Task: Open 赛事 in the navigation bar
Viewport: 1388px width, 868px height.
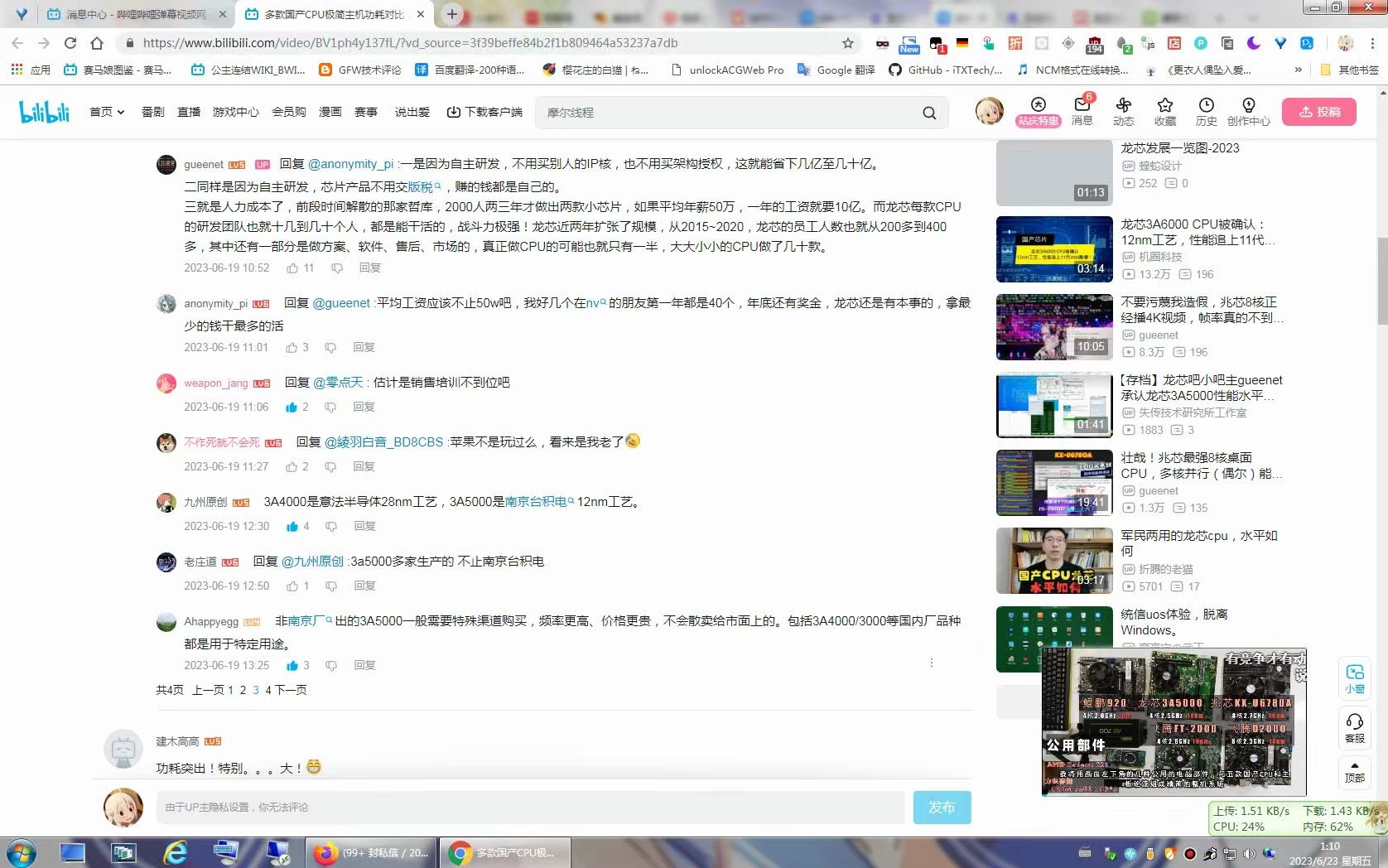Action: click(366, 112)
